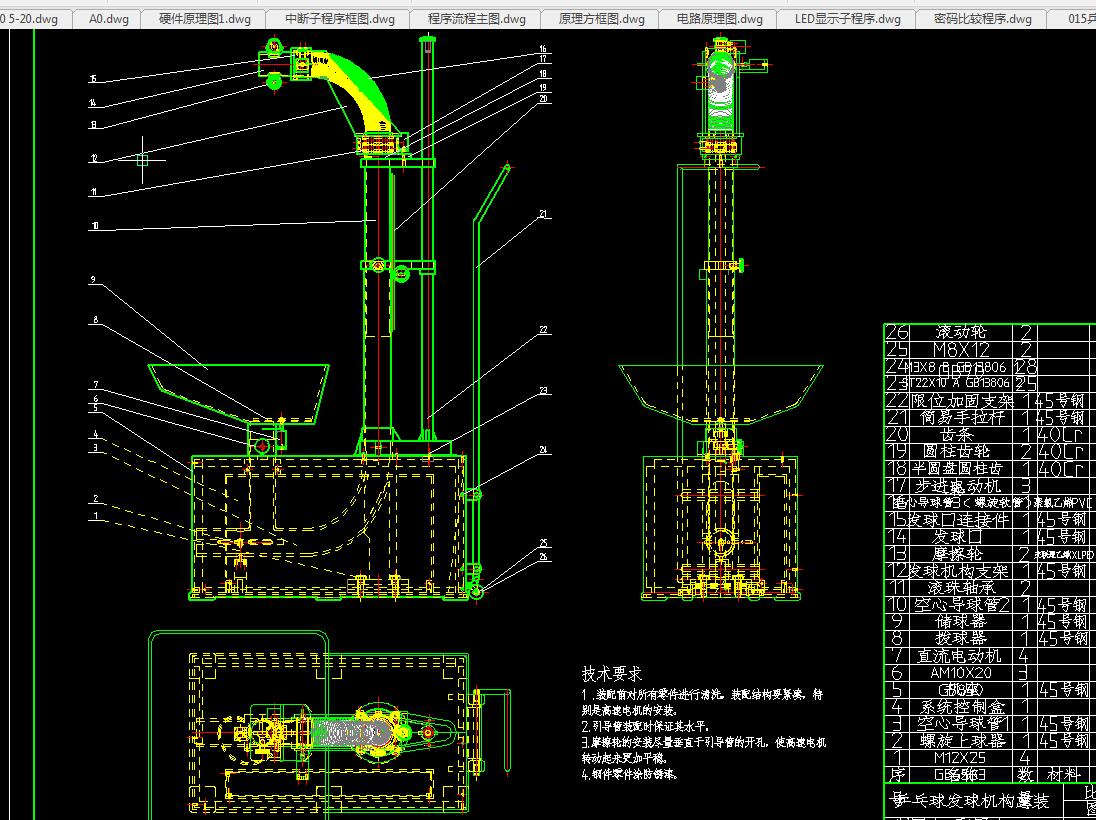Click the 圆柱齿轮 cell in row 19
This screenshot has height=820, width=1096.
[960, 452]
